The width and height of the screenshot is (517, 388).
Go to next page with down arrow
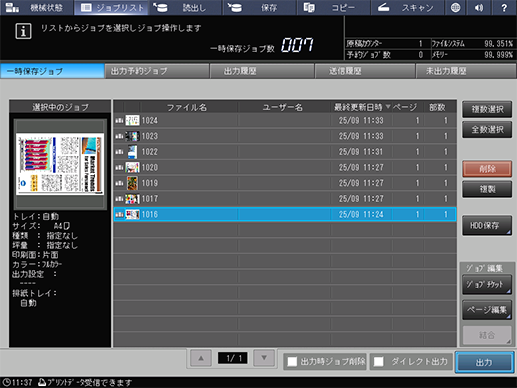pos(264,358)
